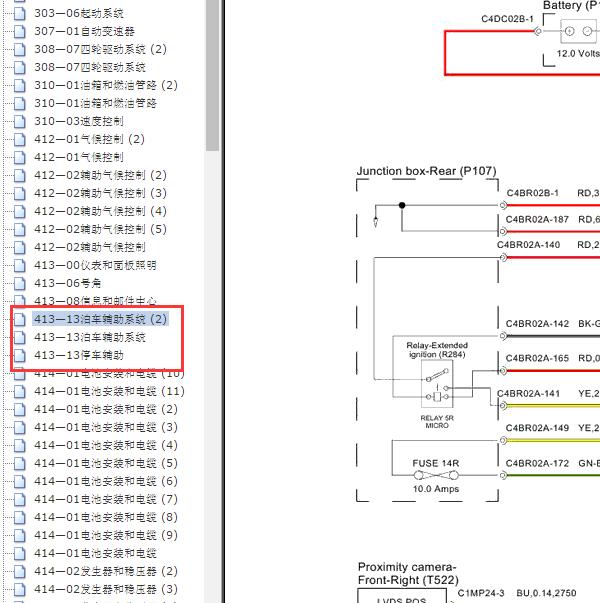Click connector label C4BR02A-141
Viewport: 600px width, 603px height.
(528, 394)
